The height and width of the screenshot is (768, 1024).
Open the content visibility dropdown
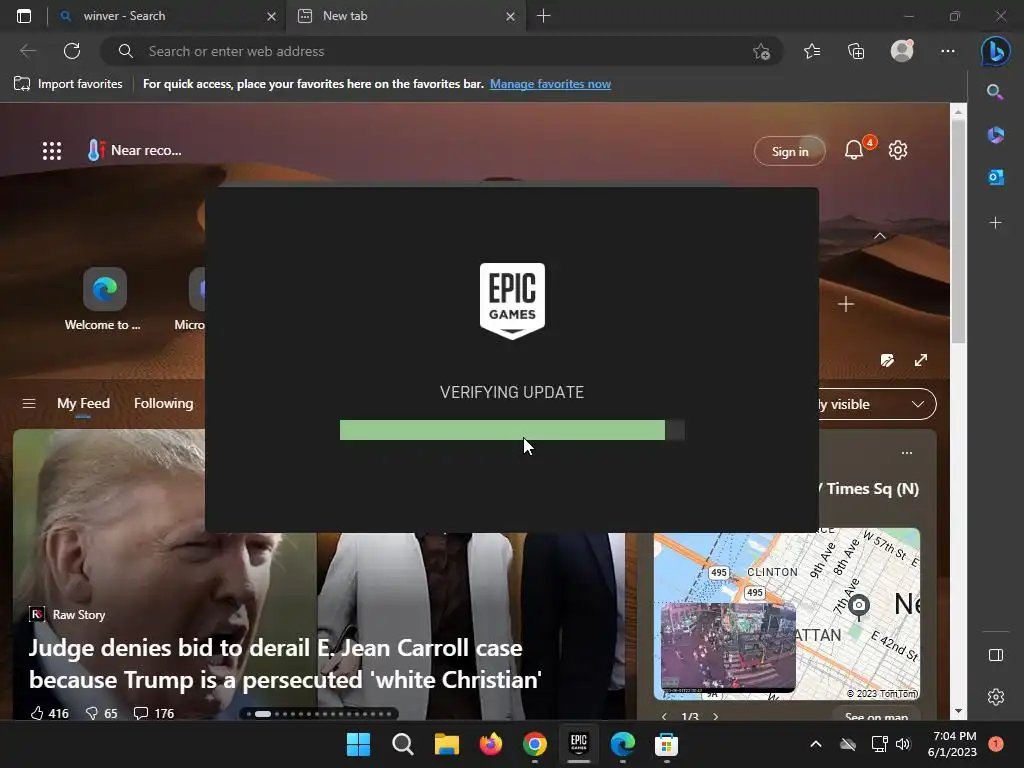[877, 404]
